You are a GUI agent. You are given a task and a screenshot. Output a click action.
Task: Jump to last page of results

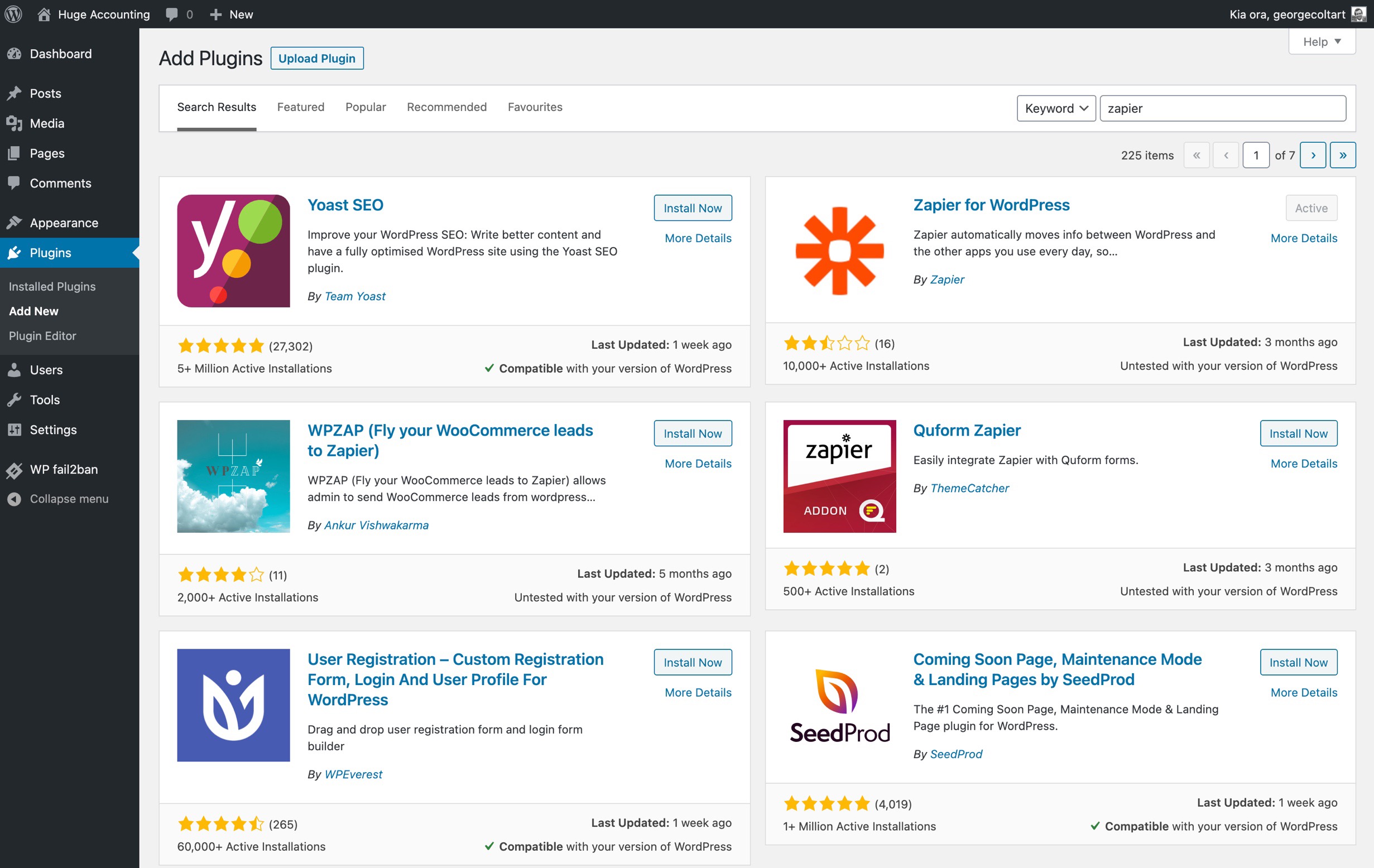tap(1343, 155)
